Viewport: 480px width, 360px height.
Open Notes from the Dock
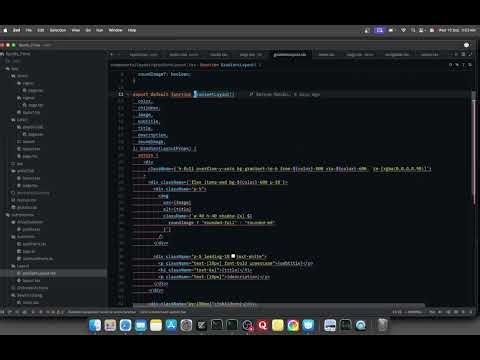coord(156,325)
